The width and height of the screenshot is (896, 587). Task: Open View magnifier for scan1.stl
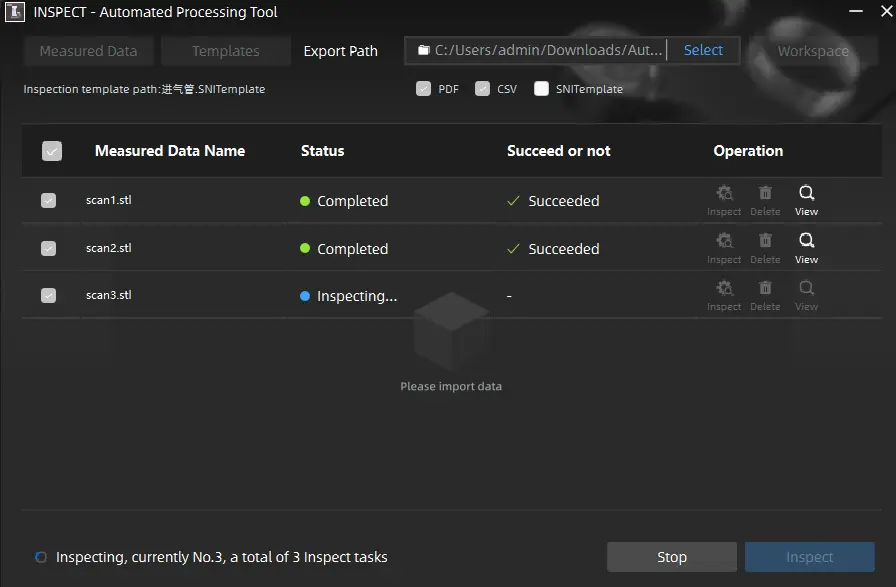(806, 194)
